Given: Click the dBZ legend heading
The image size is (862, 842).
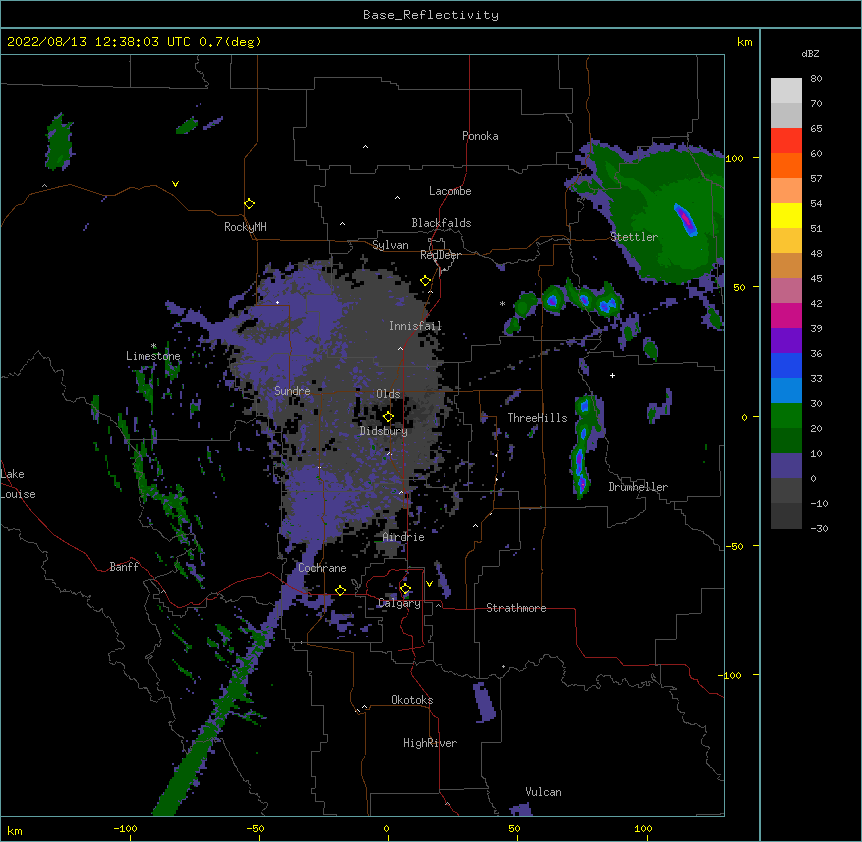Looking at the screenshot, I should (x=810, y=53).
